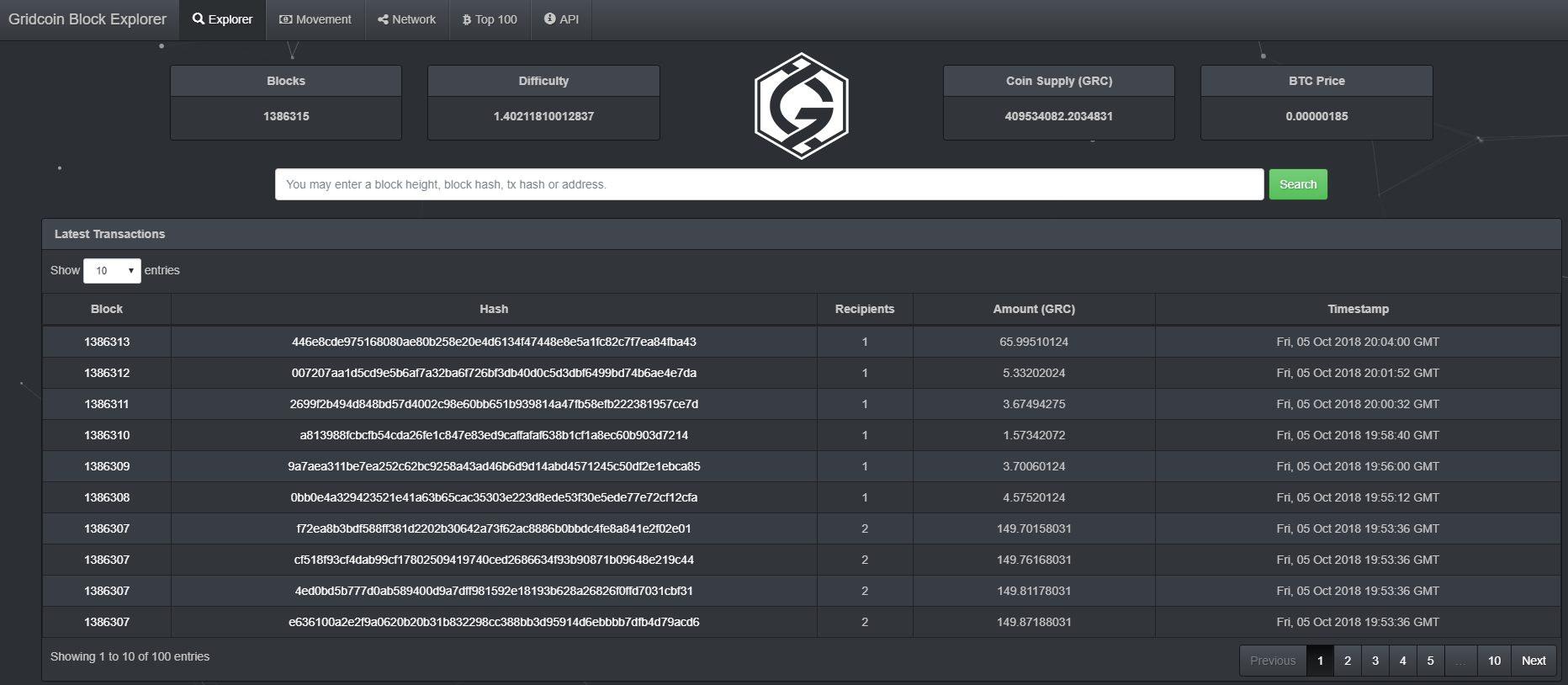Open block 1386308 link
Viewport: 1568px width, 685px height.
pos(107,497)
